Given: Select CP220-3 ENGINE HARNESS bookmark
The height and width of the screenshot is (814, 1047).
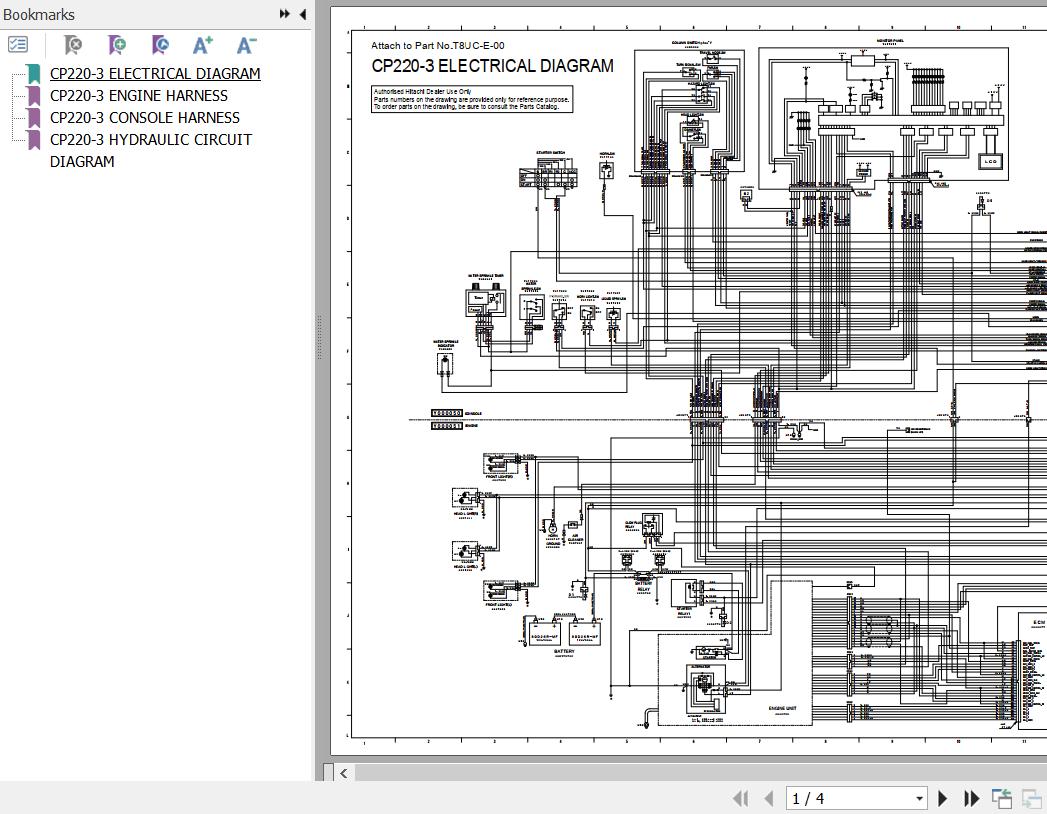Looking at the screenshot, I should pos(139,96).
